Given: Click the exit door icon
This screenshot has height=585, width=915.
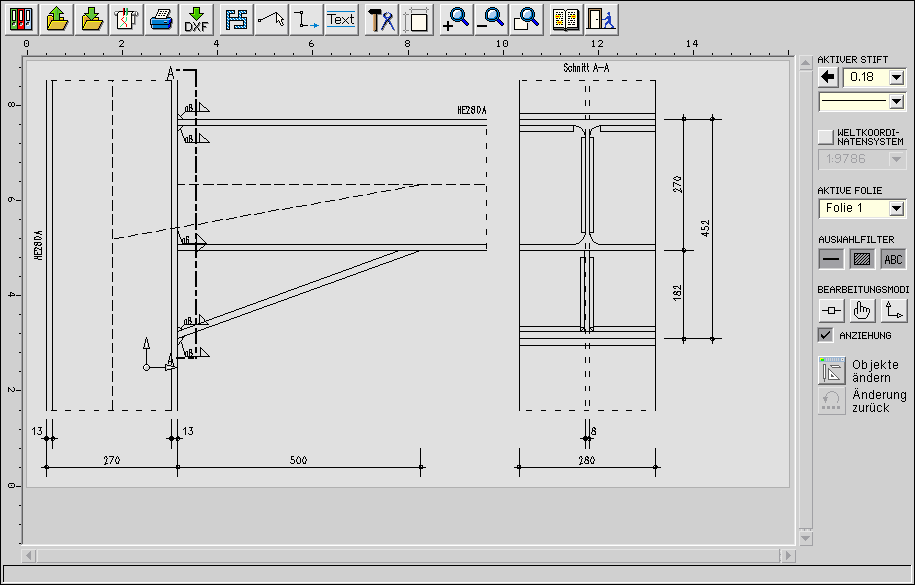Looking at the screenshot, I should (601, 18).
